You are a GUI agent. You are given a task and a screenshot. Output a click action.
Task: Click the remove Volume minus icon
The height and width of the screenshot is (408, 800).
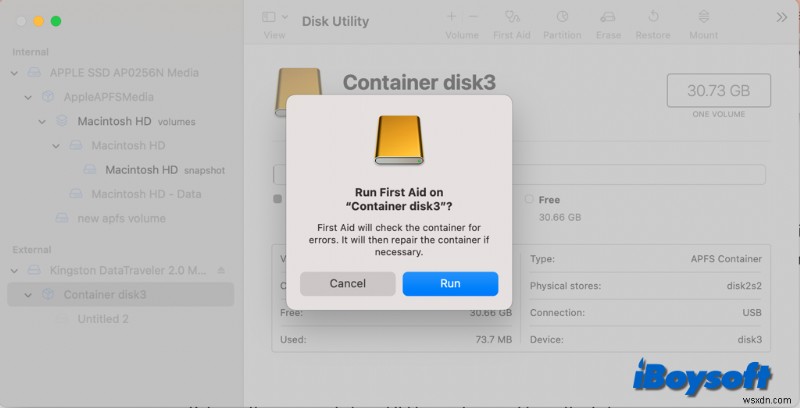coord(473,17)
